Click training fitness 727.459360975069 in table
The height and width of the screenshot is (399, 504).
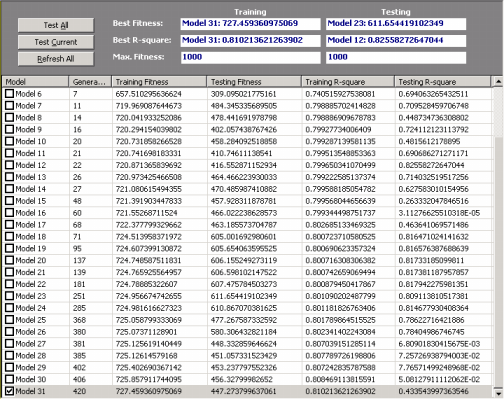(149, 391)
